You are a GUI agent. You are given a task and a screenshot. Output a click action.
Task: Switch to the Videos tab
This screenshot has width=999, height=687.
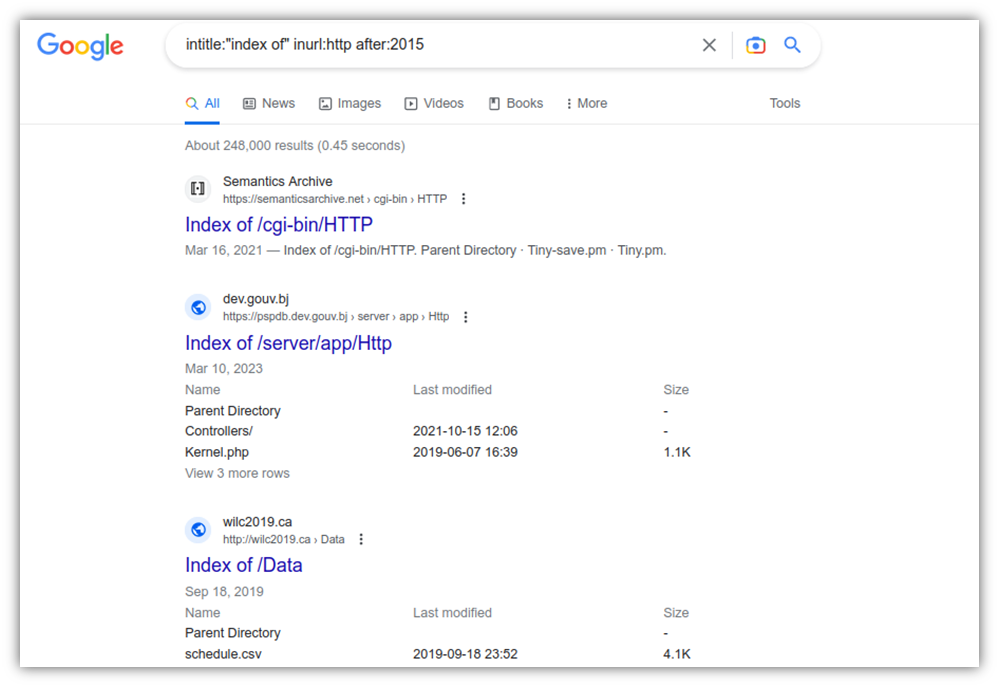434,103
